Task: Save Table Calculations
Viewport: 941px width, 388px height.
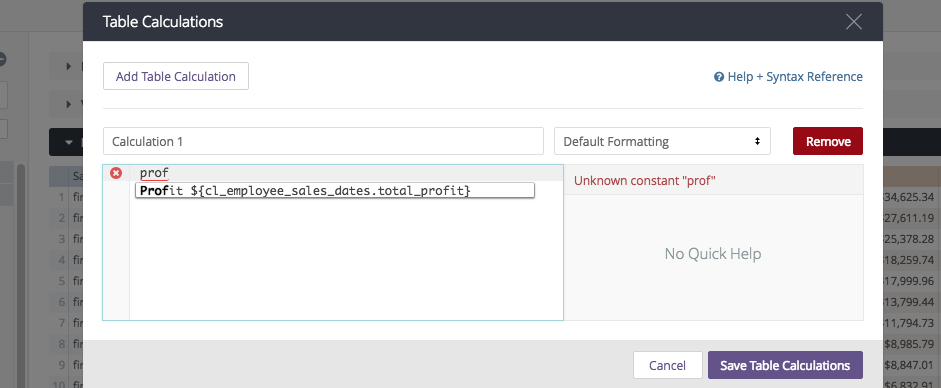Action: (785, 365)
